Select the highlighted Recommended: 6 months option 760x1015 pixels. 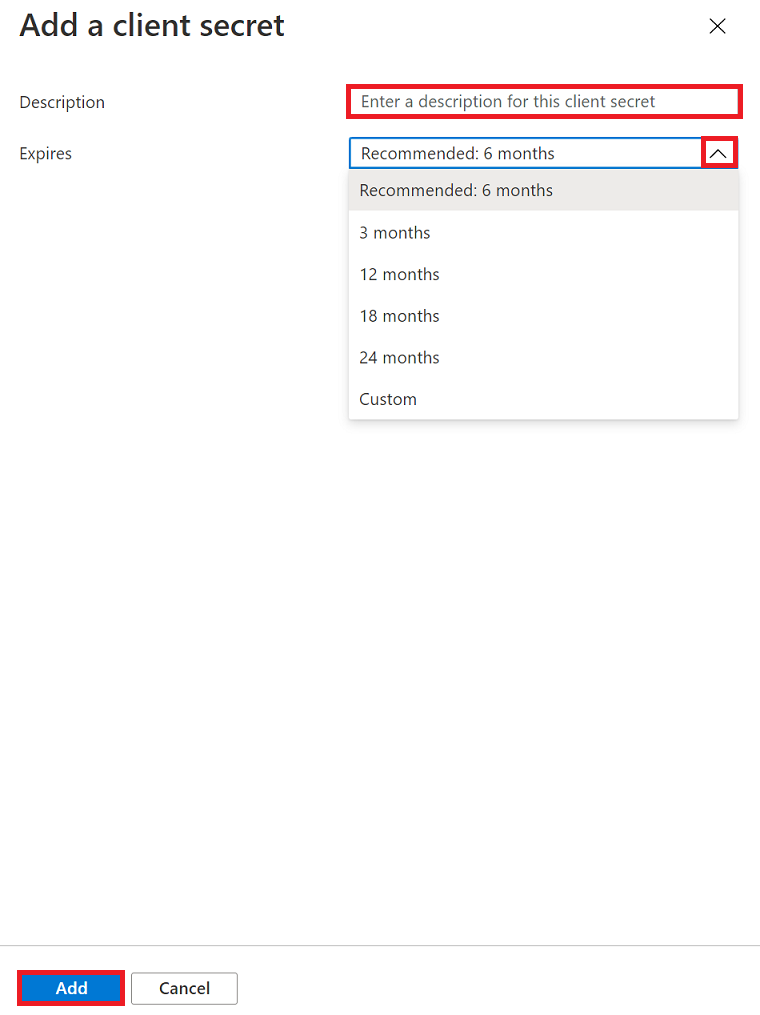click(x=544, y=190)
